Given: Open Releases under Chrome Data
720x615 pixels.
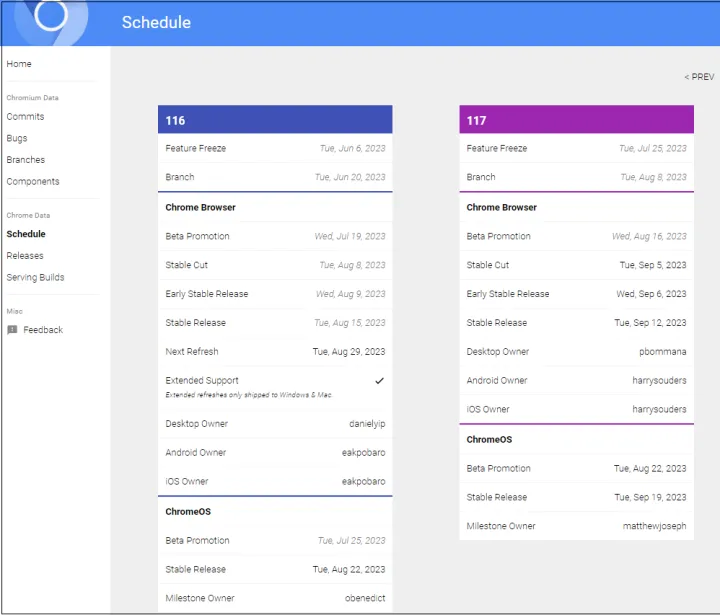Looking at the screenshot, I should point(25,256).
